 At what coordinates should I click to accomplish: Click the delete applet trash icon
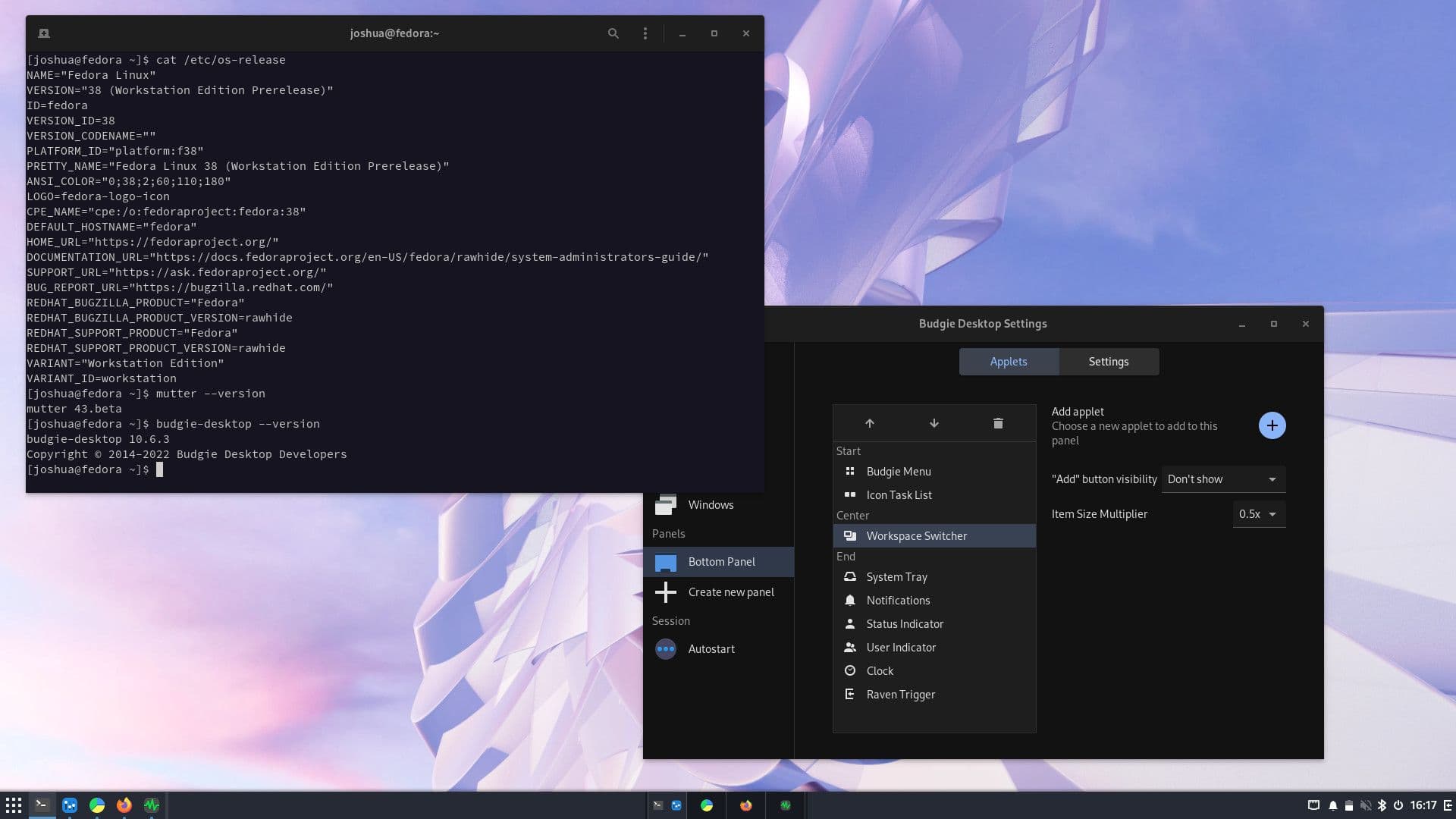998,422
